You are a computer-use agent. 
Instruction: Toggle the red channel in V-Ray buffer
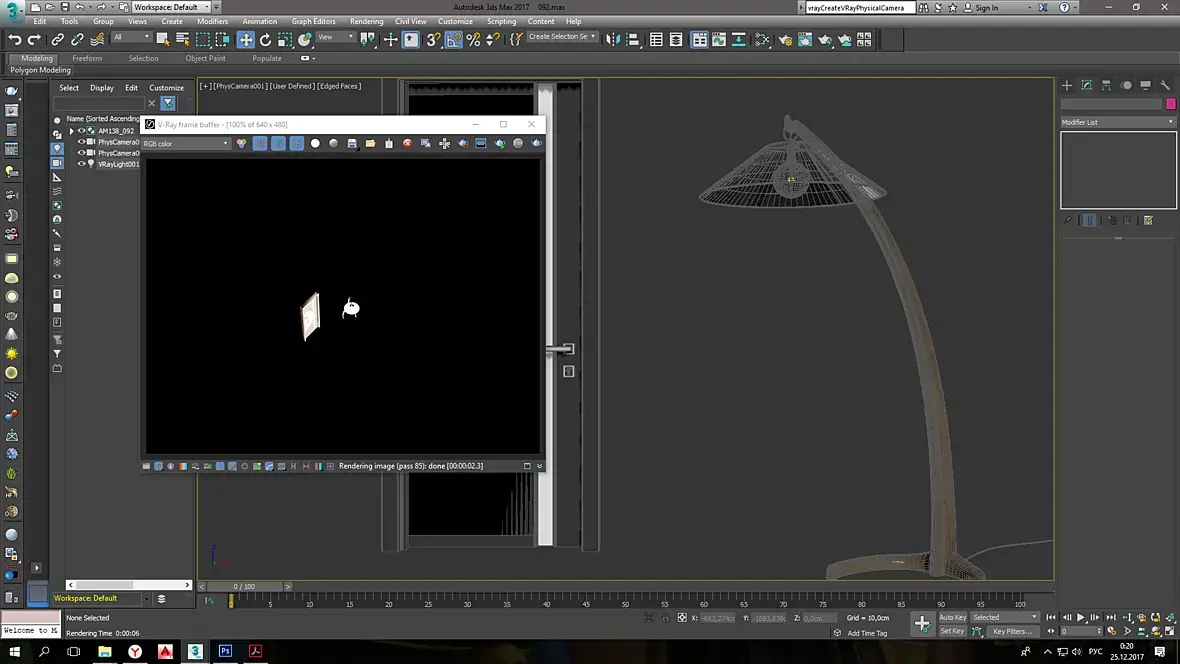(260, 144)
